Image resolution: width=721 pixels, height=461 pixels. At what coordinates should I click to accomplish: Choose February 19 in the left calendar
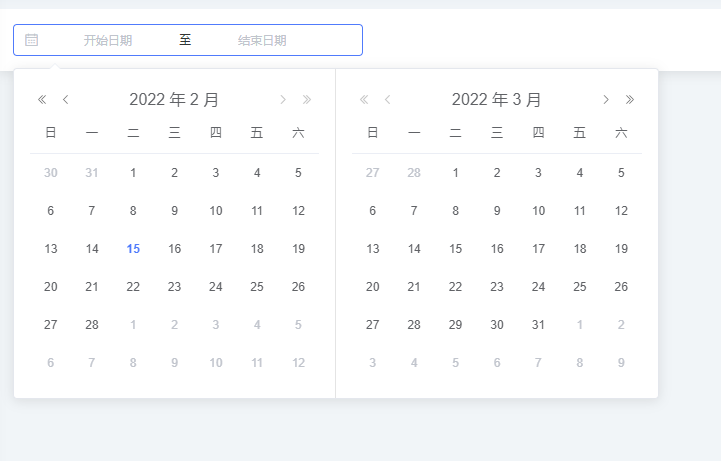298,249
